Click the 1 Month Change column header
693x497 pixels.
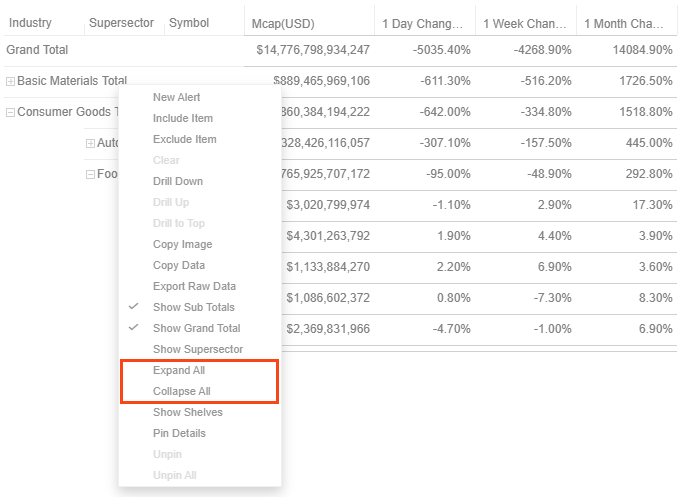point(628,23)
